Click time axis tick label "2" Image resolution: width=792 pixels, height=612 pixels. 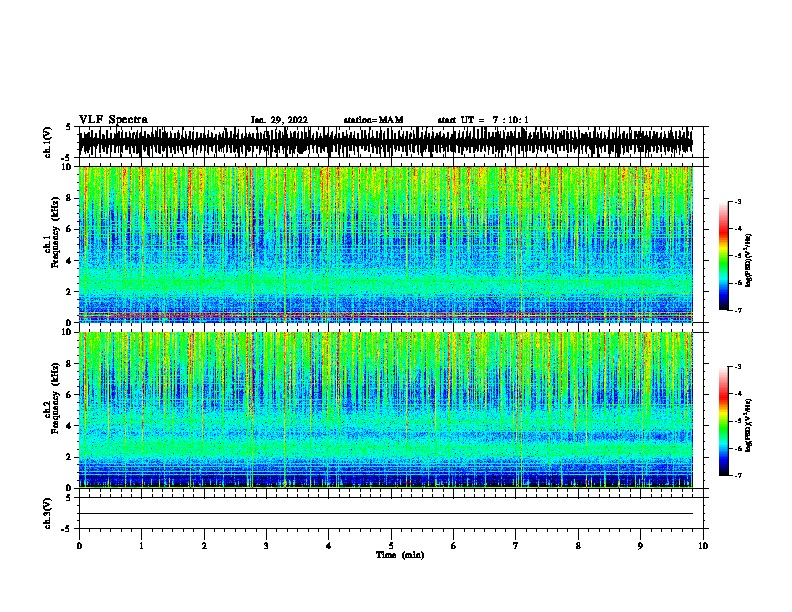click(204, 546)
